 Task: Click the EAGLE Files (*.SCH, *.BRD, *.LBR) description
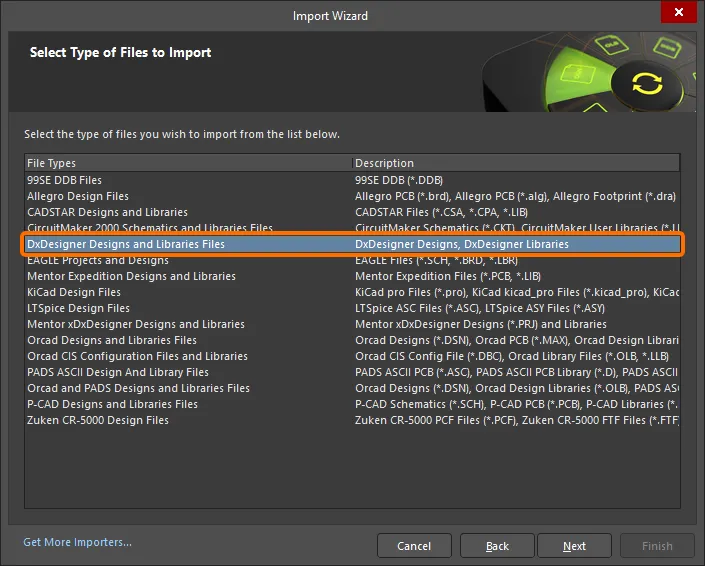pyautogui.click(x=436, y=260)
